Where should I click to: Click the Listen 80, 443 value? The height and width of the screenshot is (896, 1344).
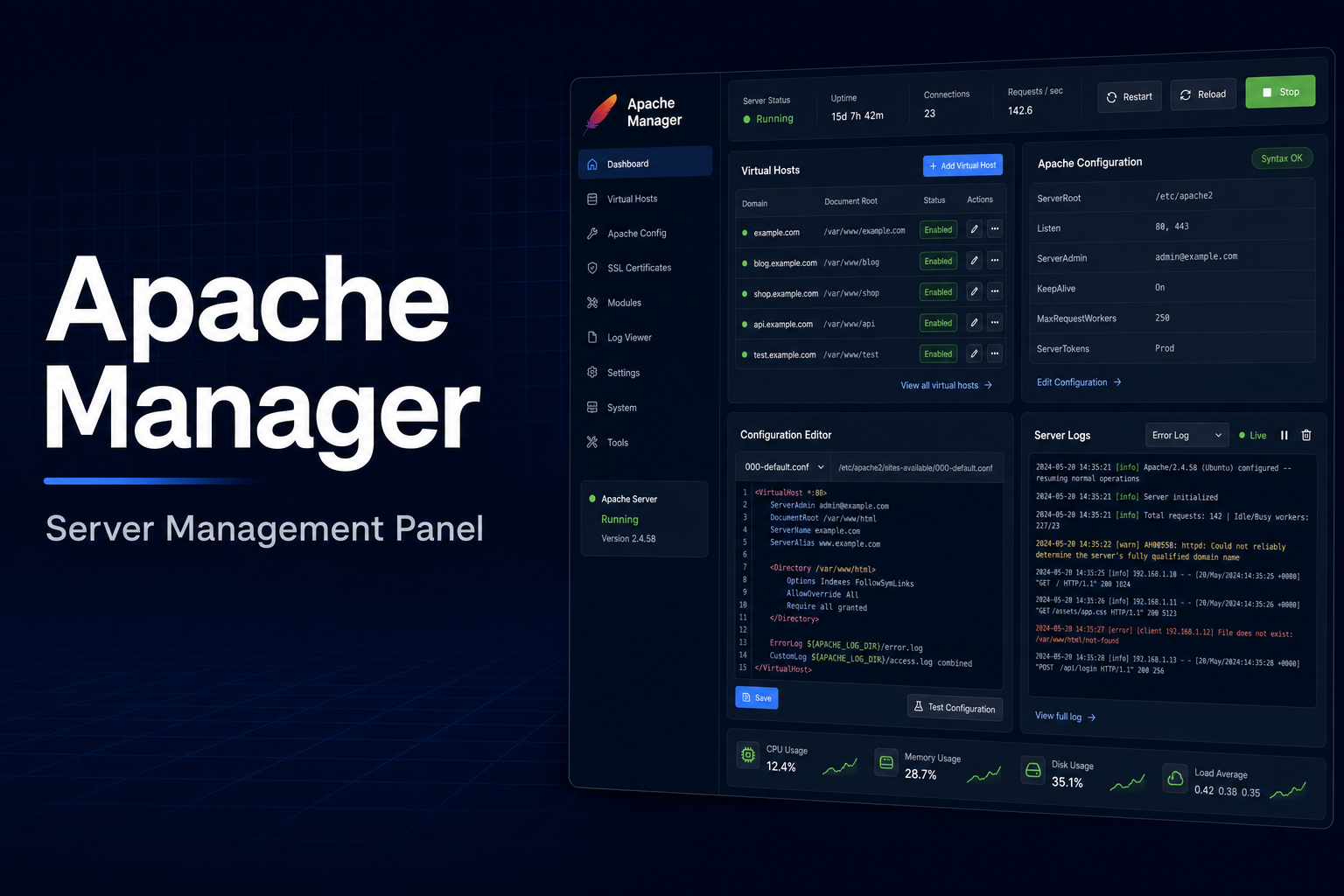click(1172, 227)
